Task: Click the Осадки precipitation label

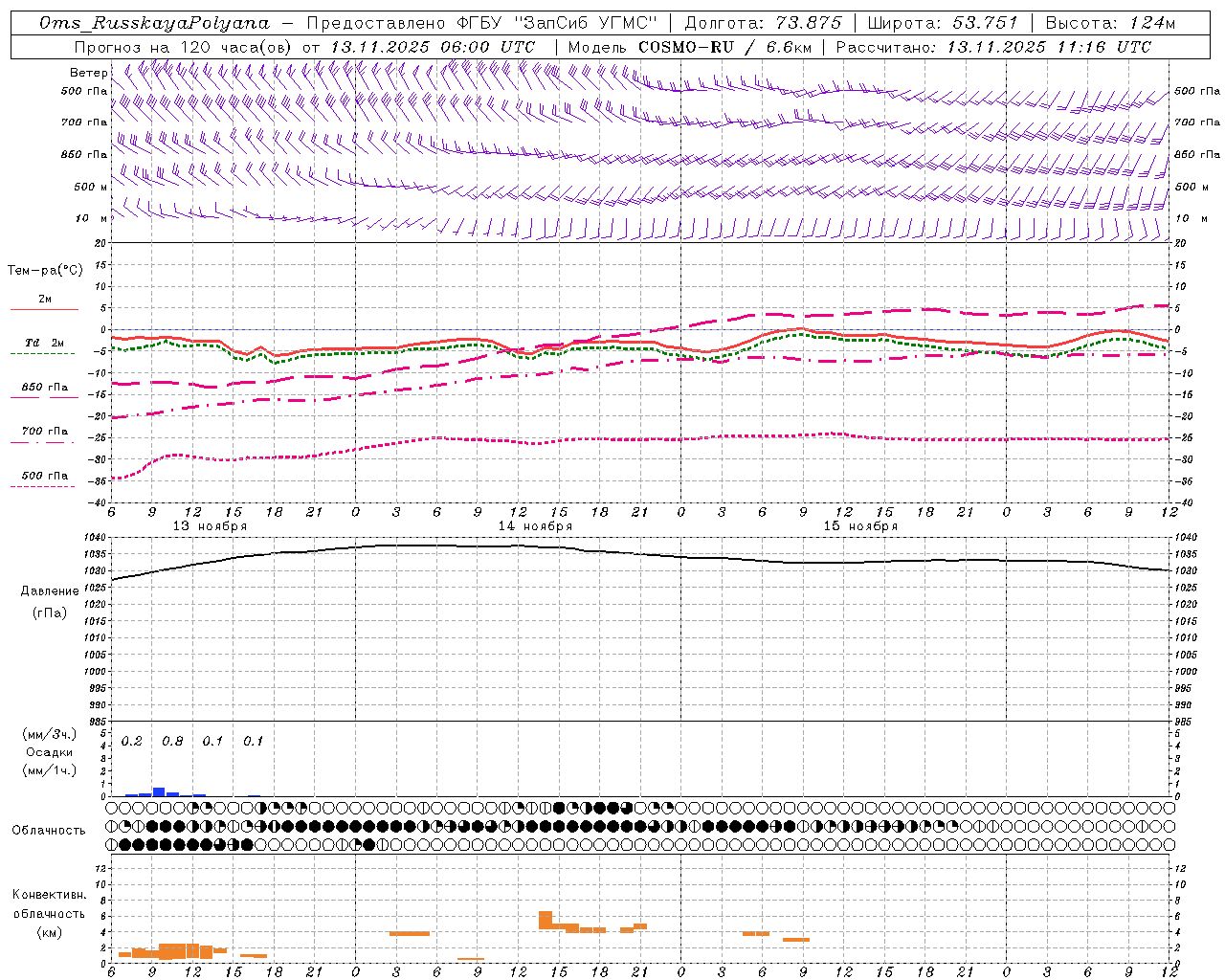Action: click(49, 752)
